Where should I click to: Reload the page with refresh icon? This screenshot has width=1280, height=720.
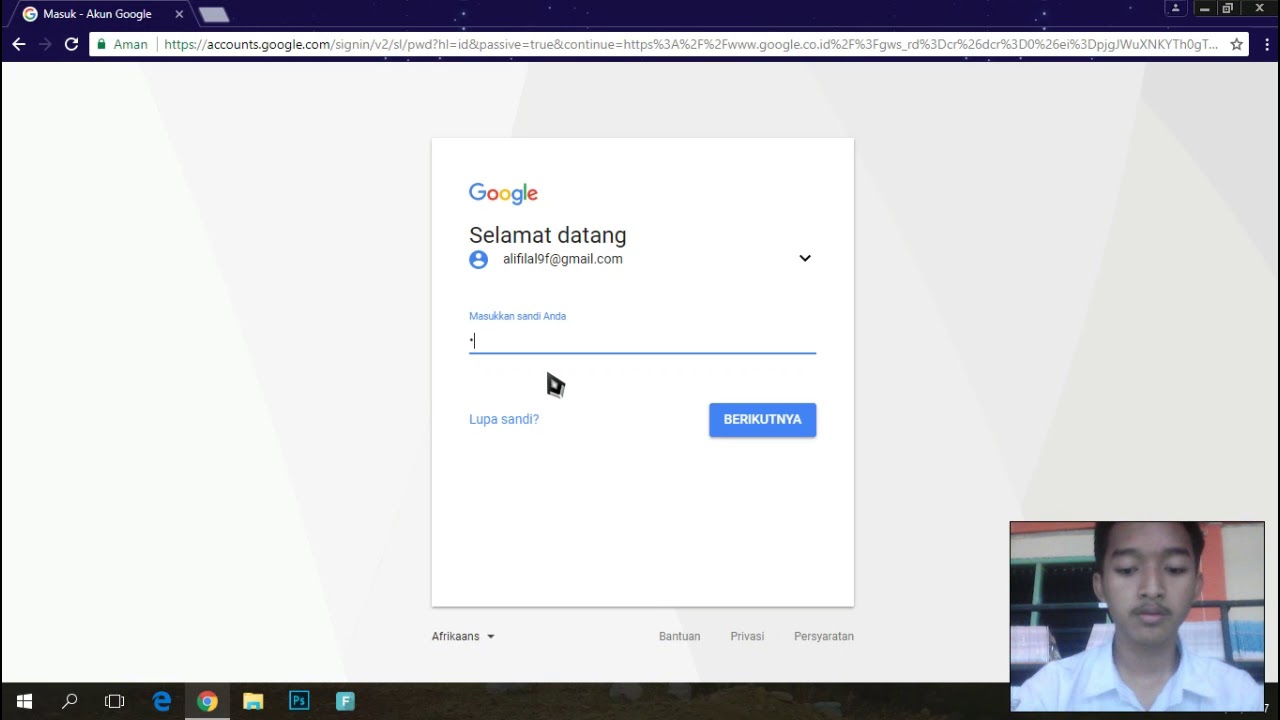[71, 44]
